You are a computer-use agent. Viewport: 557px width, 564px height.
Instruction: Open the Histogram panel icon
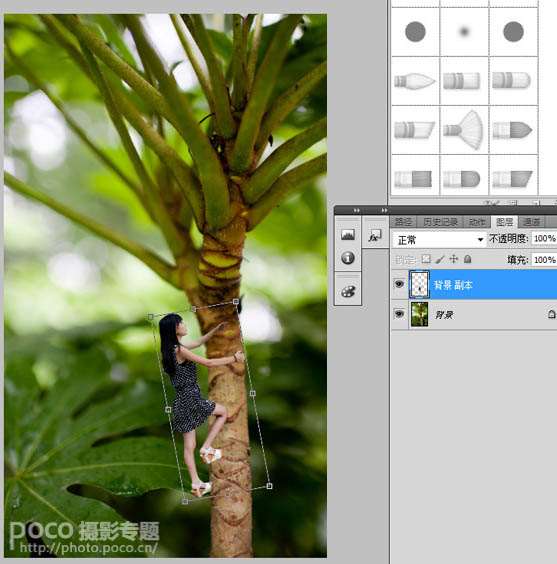(348, 235)
